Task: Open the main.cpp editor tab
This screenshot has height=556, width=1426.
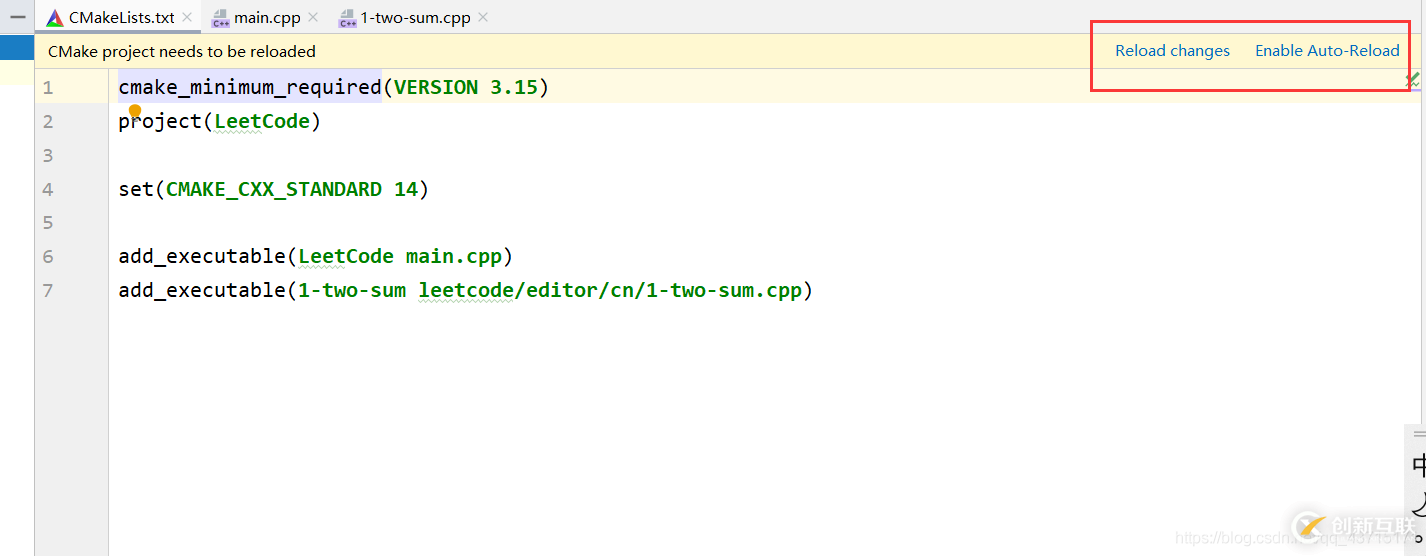Action: [267, 17]
